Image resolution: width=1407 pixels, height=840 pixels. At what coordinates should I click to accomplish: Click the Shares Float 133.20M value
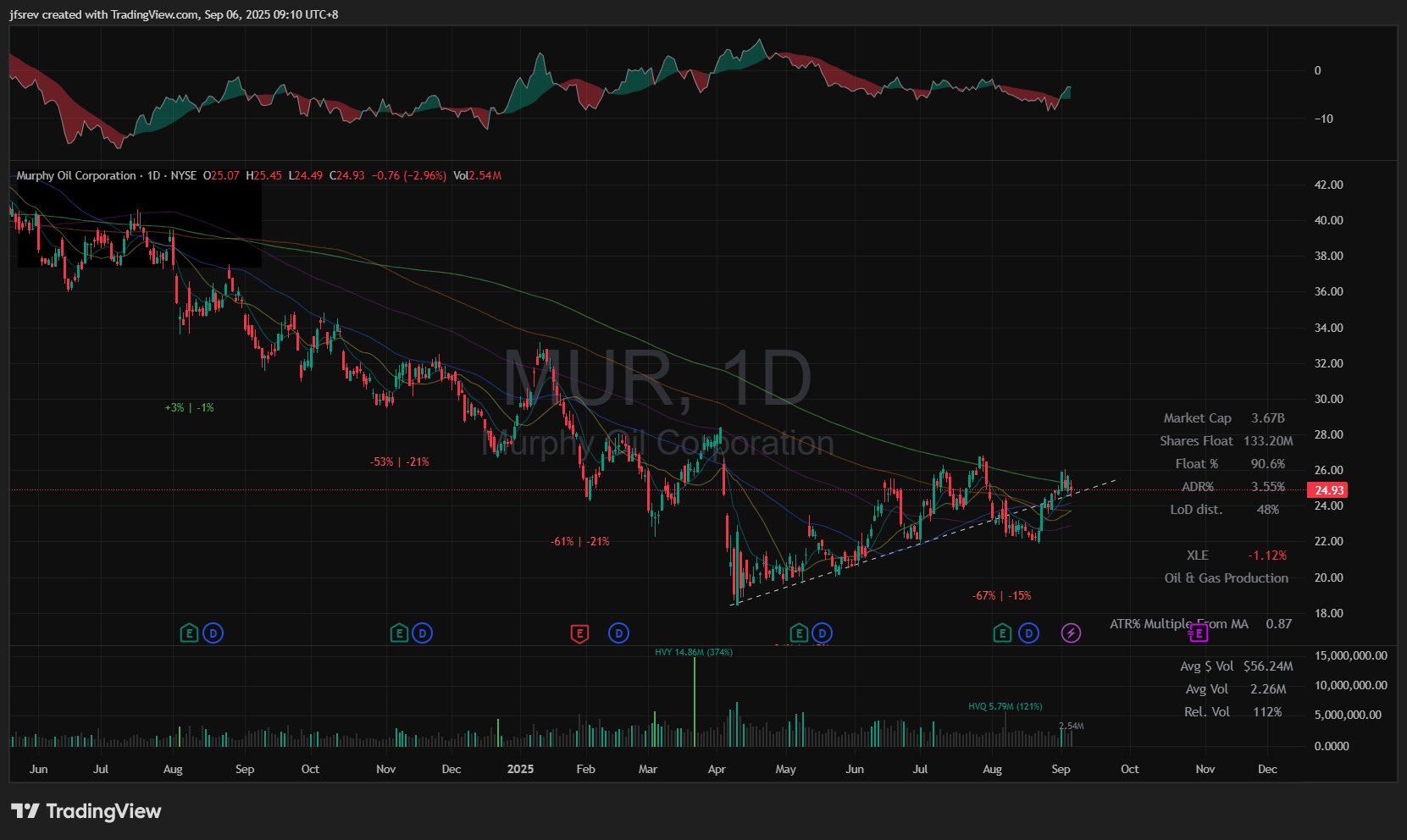pos(1268,441)
